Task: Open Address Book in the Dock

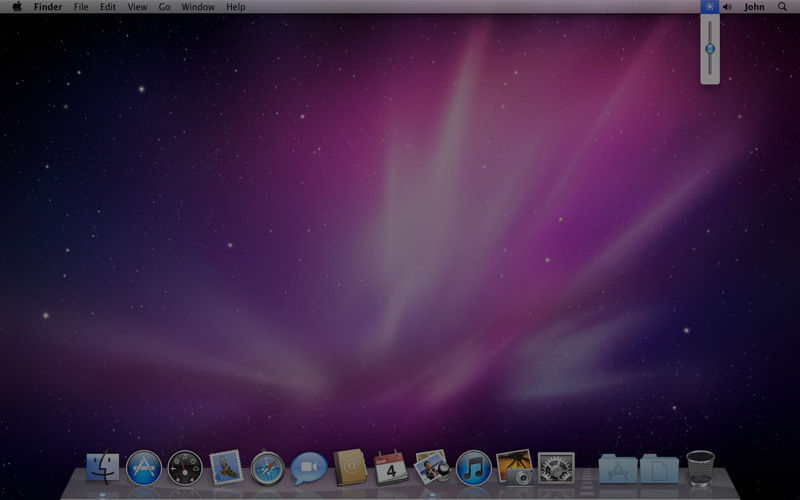Action: coord(350,467)
